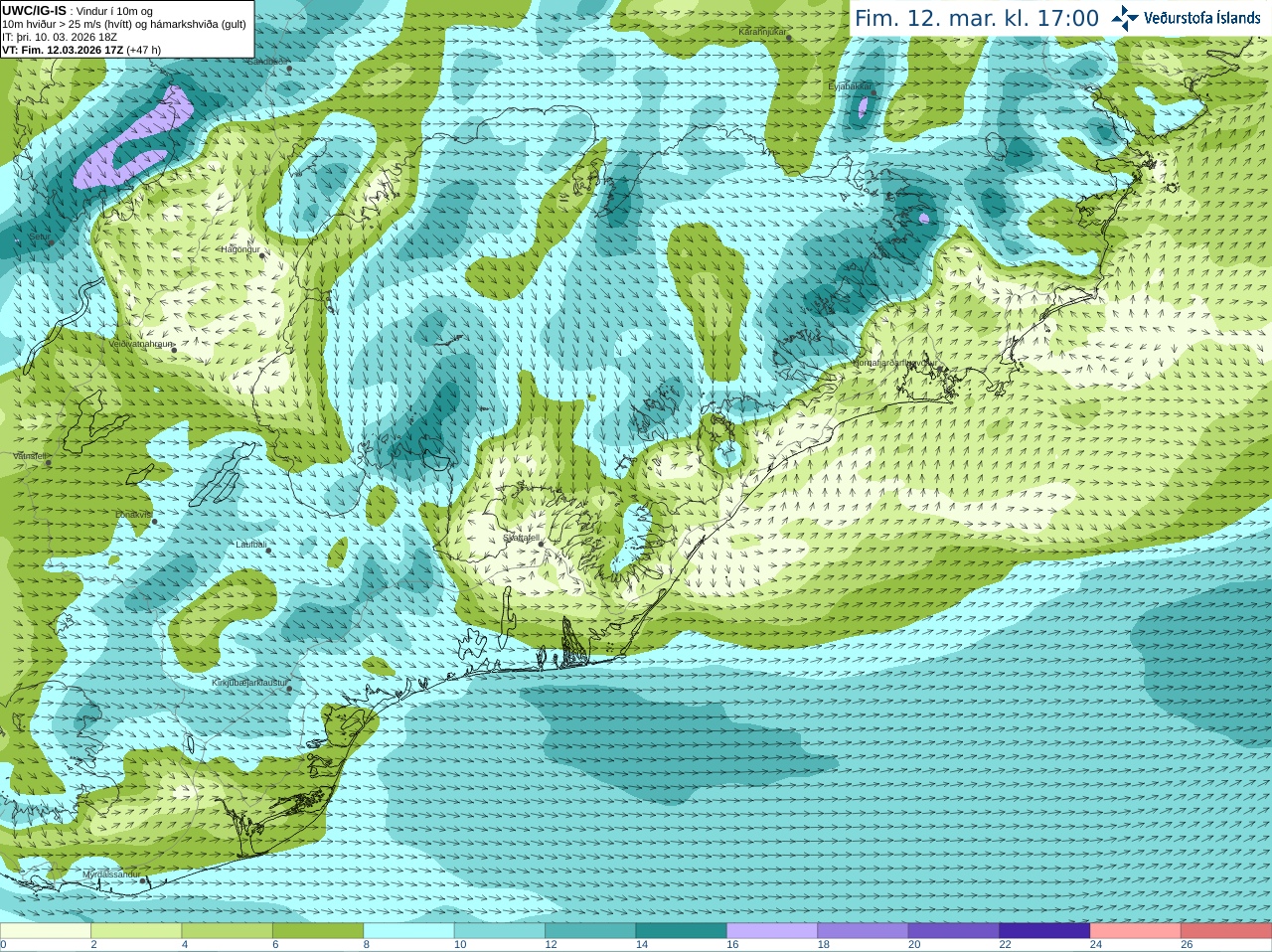Pick the 18–20 m/s violet swatch

tap(863, 931)
